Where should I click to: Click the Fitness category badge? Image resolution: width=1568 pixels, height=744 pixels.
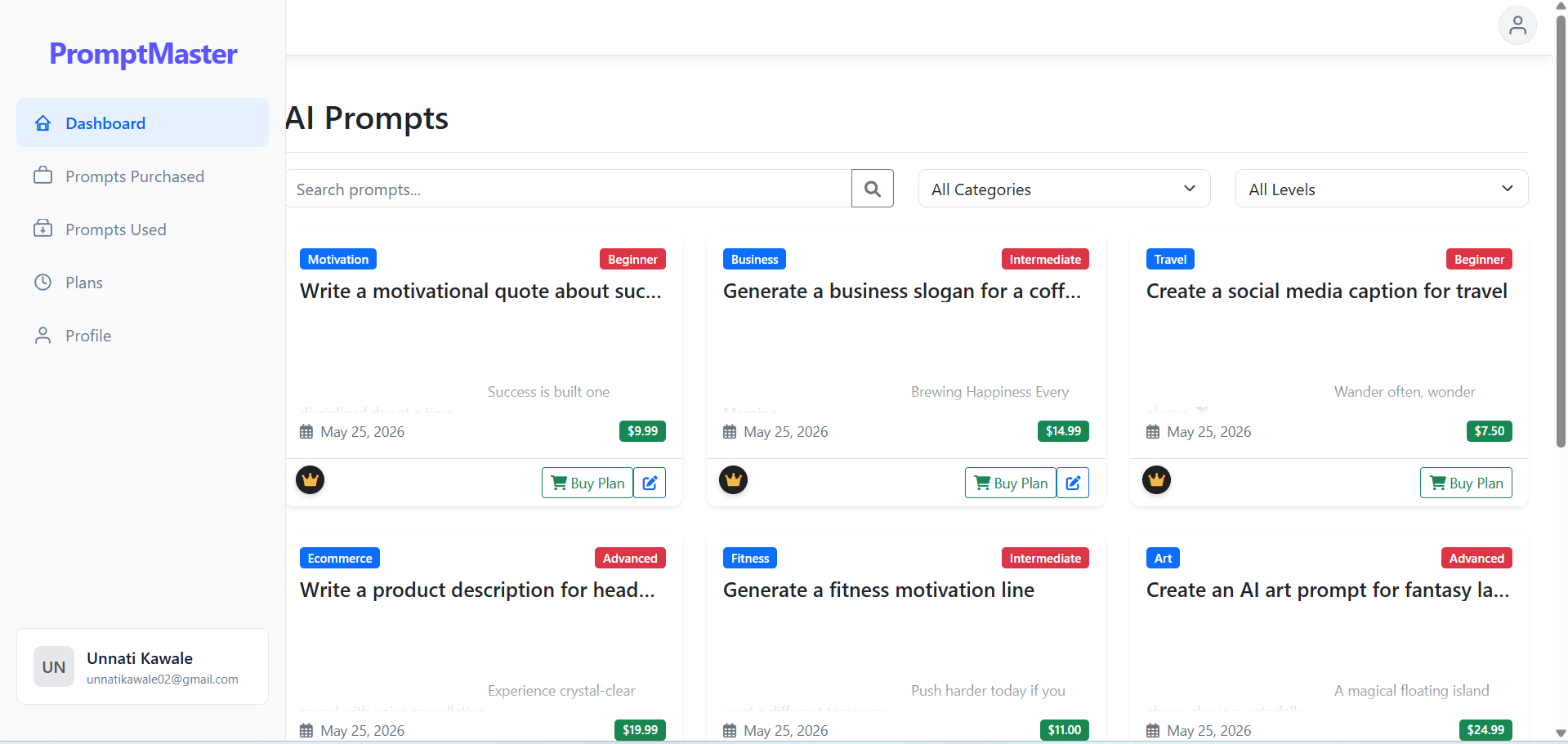(x=750, y=558)
